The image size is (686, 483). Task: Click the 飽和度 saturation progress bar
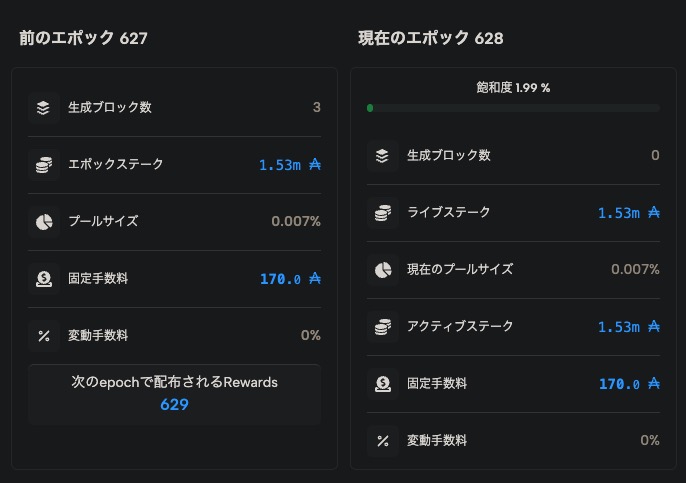point(513,108)
